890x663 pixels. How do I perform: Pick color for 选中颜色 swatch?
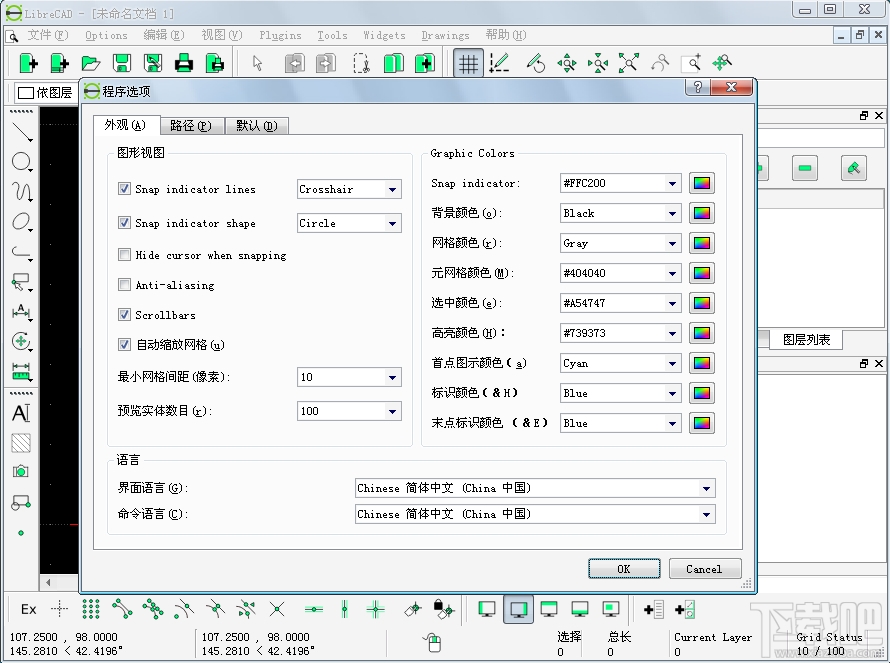[x=702, y=303]
